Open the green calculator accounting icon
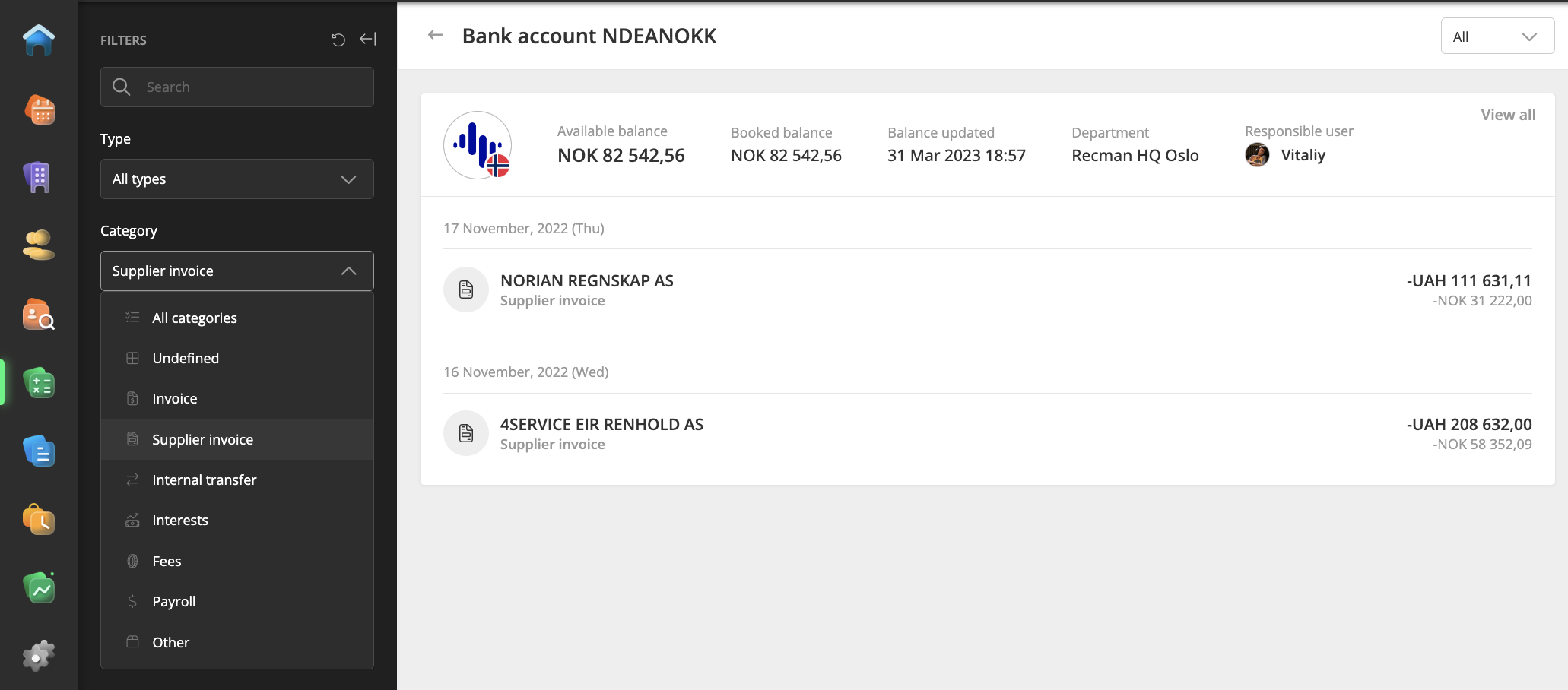The width and height of the screenshot is (1568, 690). point(39,383)
